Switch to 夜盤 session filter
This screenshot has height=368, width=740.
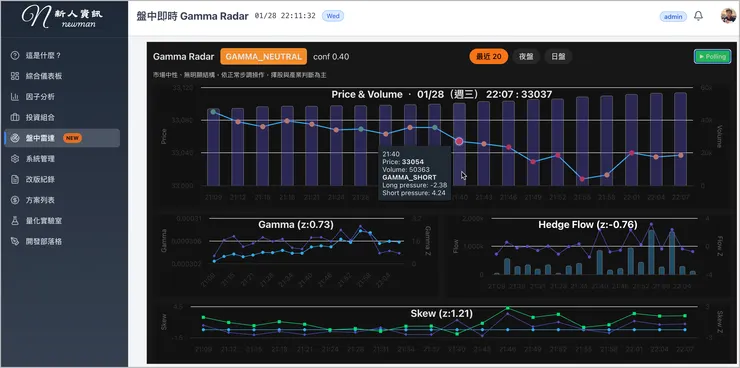click(526, 57)
